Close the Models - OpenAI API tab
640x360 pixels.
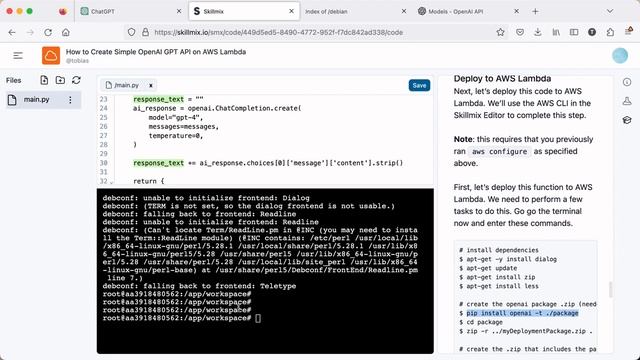coord(516,11)
